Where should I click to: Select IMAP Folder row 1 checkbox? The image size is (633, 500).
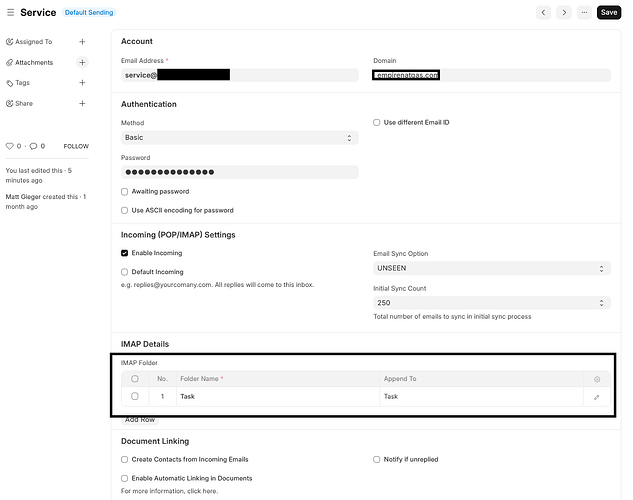pyautogui.click(x=135, y=396)
